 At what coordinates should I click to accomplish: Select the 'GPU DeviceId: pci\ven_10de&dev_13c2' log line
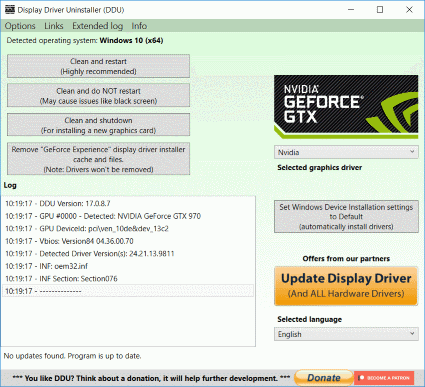tap(128, 229)
